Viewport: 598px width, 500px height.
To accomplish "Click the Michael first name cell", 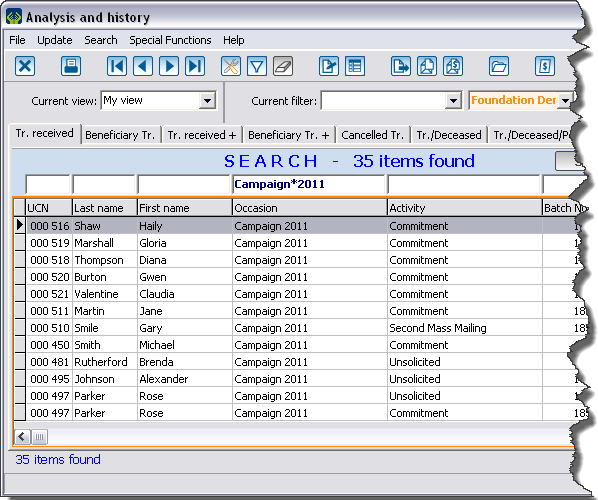I will (x=185, y=345).
